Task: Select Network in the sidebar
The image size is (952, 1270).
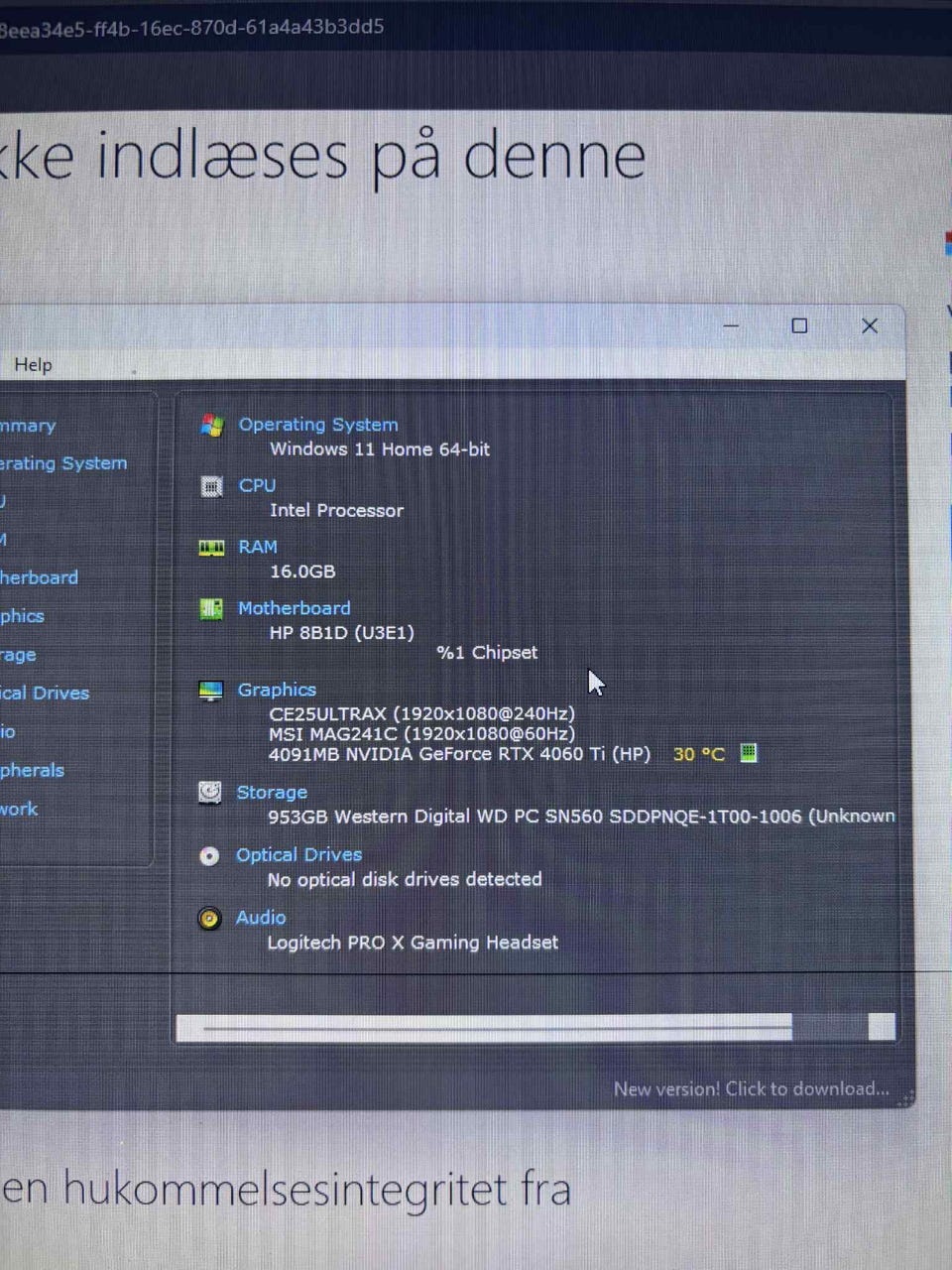Action: 19,809
